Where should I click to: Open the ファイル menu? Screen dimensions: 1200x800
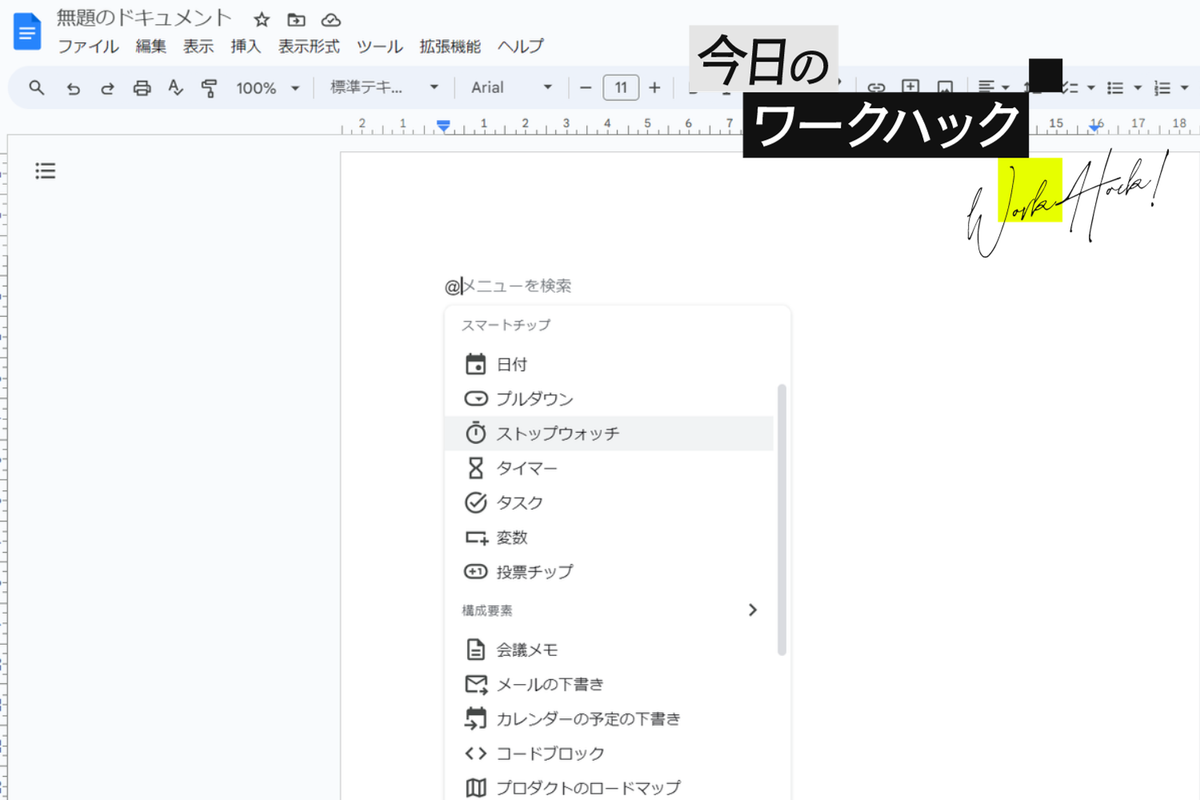coord(88,46)
